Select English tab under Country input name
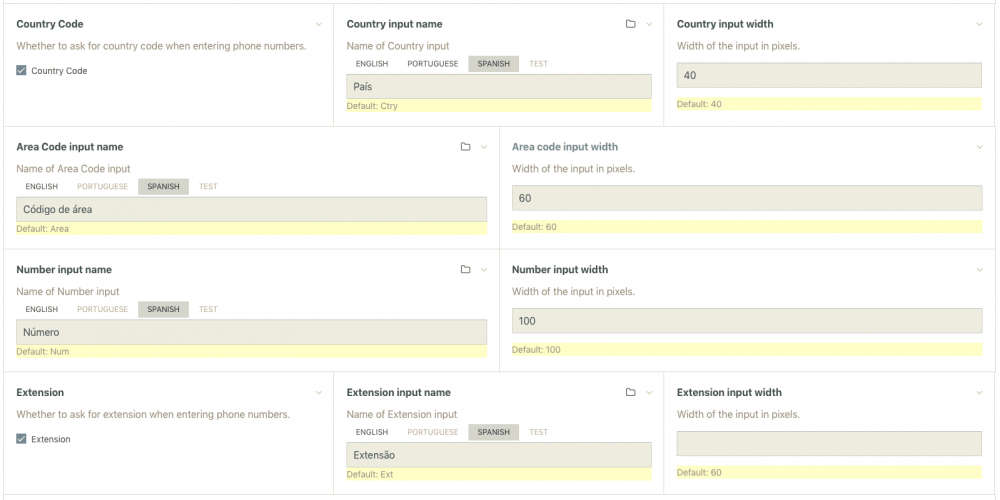 371,64
